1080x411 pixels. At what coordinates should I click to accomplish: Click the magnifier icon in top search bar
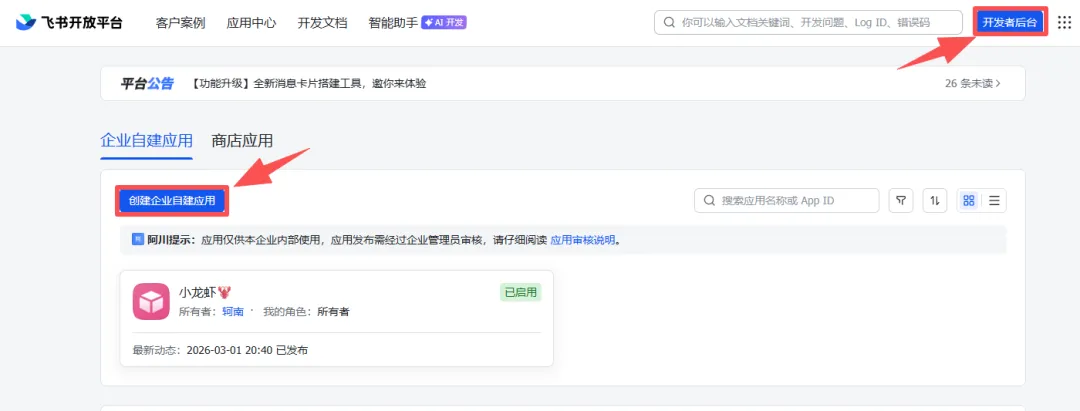coord(668,23)
